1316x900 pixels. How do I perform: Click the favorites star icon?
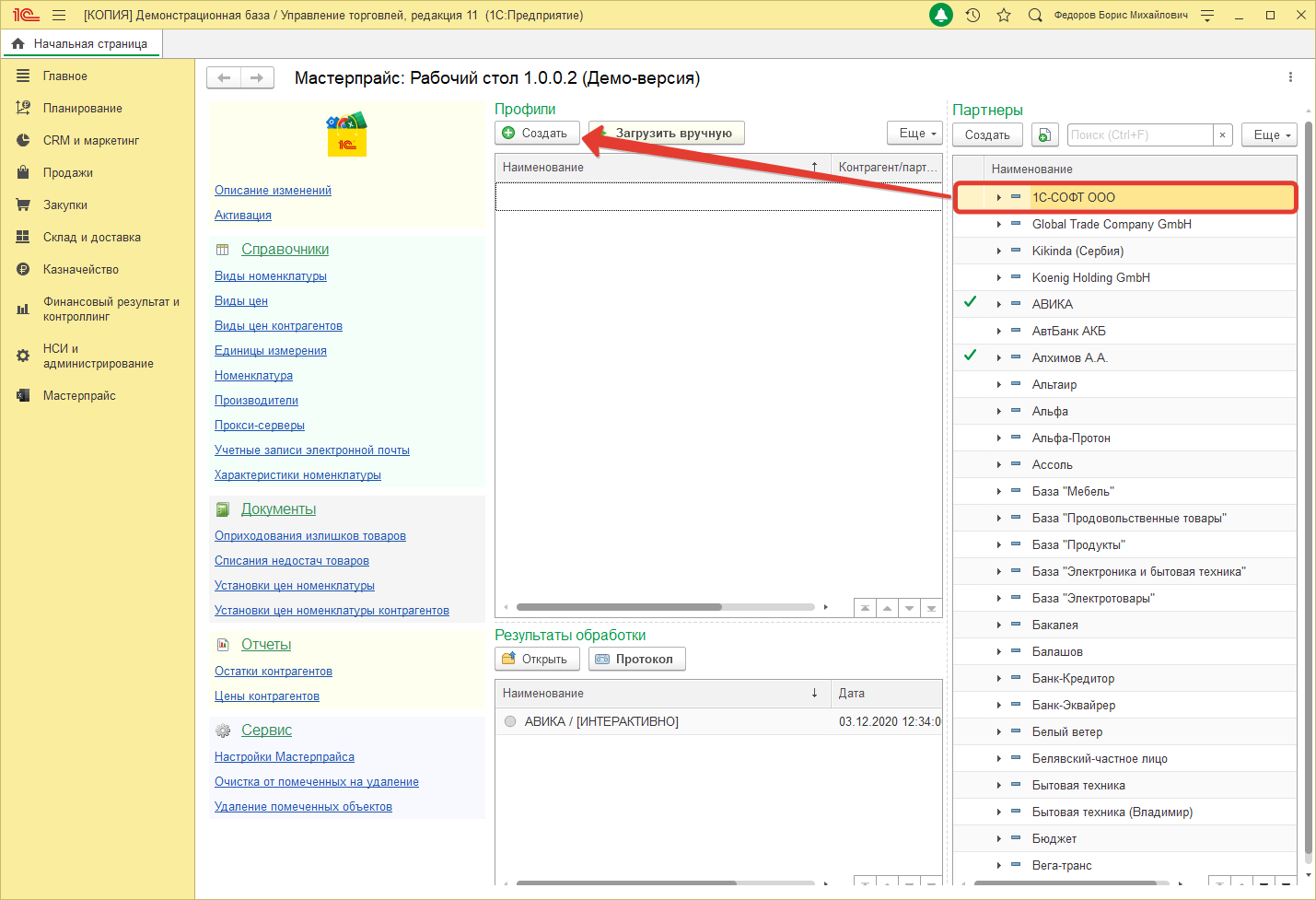coord(1004,15)
